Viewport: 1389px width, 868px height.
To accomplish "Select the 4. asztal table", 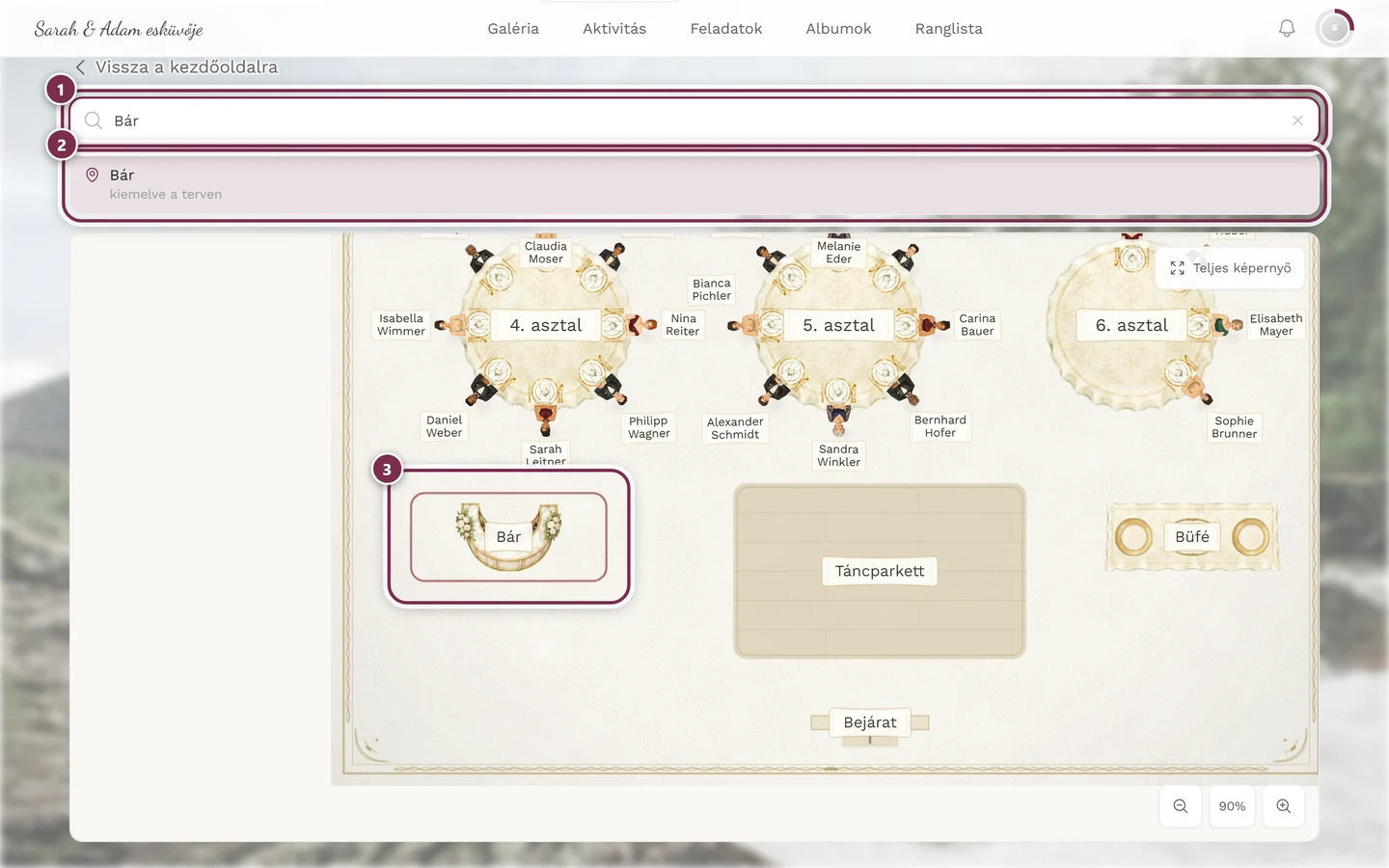I will pyautogui.click(x=546, y=325).
